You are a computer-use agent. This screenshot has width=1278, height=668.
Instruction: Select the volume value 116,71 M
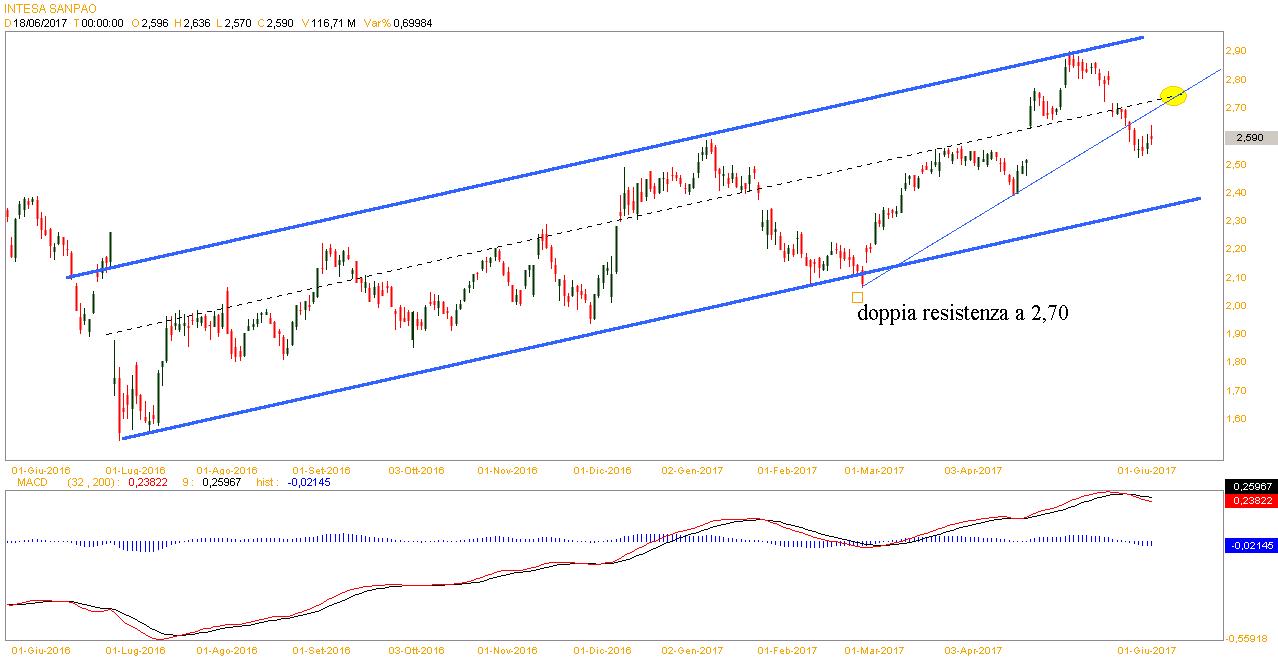coord(331,22)
